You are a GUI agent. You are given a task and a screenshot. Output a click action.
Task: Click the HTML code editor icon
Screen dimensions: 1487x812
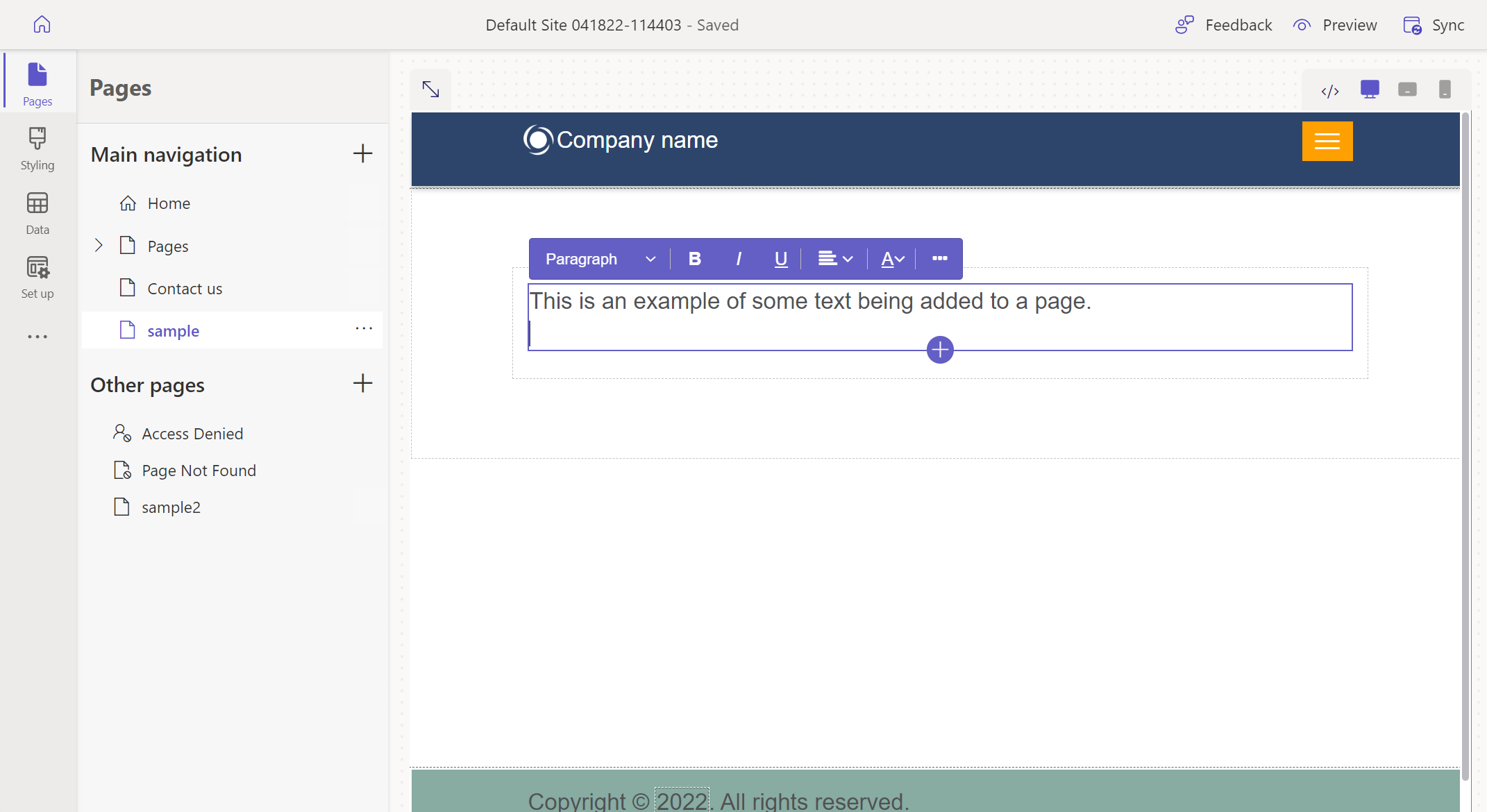[x=1330, y=89]
